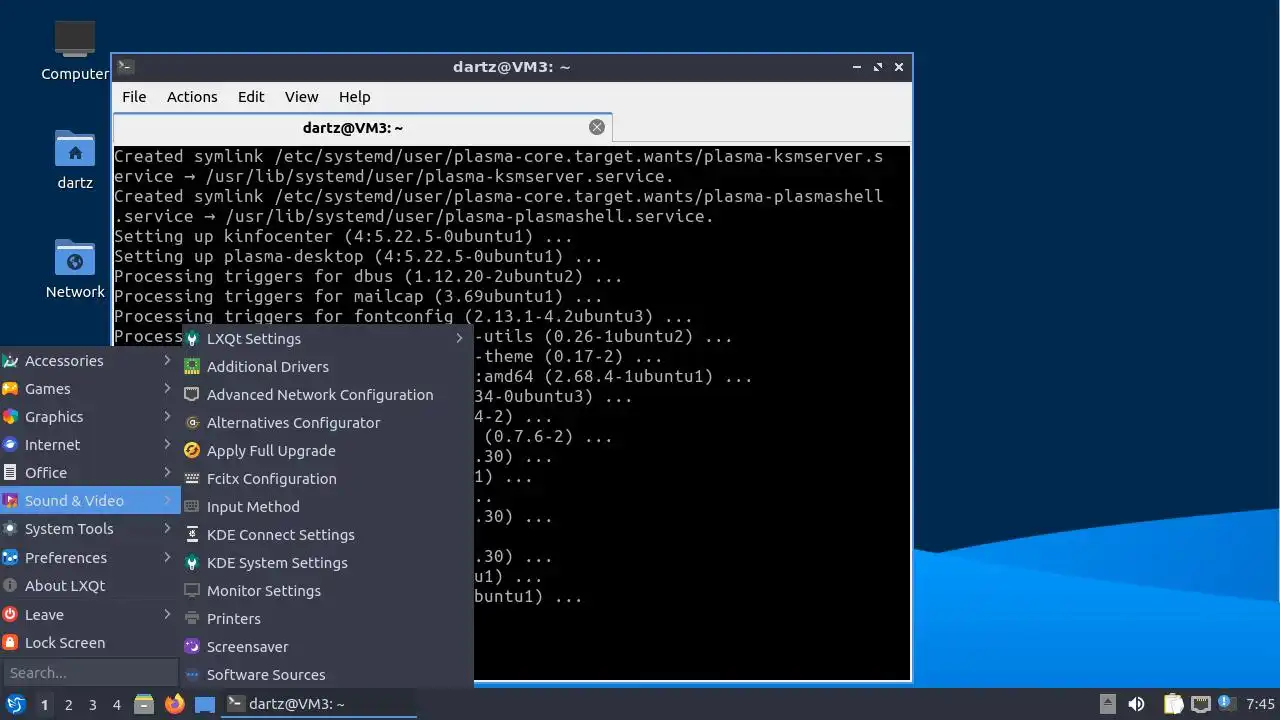Open KDE Connect Settings icon
The image size is (1280, 720).
click(x=192, y=535)
